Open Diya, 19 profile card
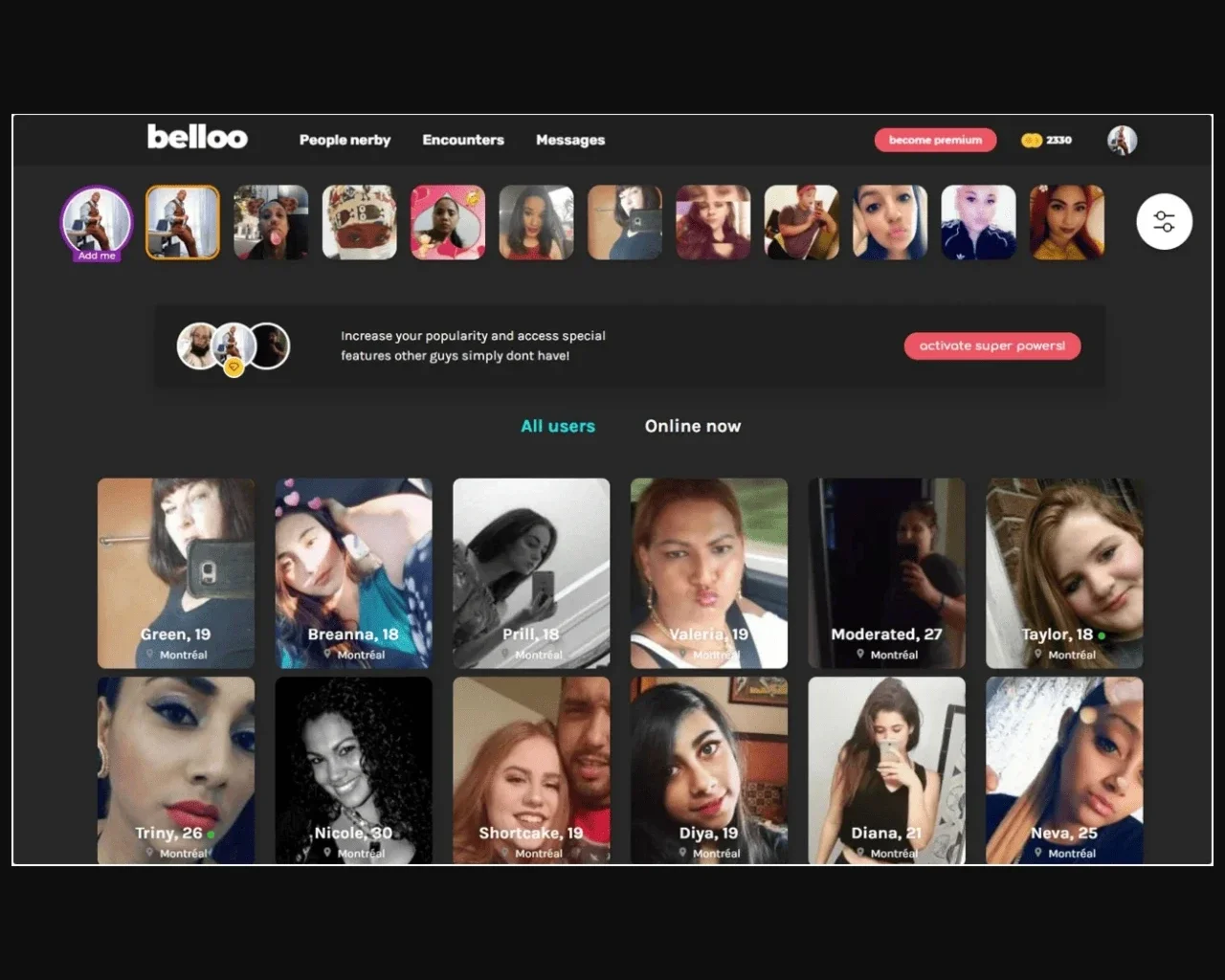Image resolution: width=1225 pixels, height=980 pixels. 709,770
